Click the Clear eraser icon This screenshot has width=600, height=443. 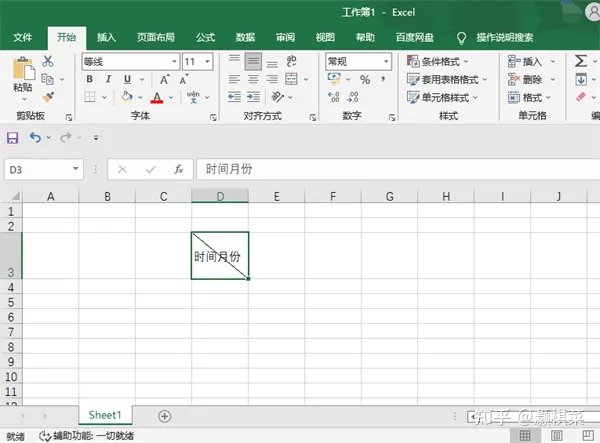click(x=581, y=97)
